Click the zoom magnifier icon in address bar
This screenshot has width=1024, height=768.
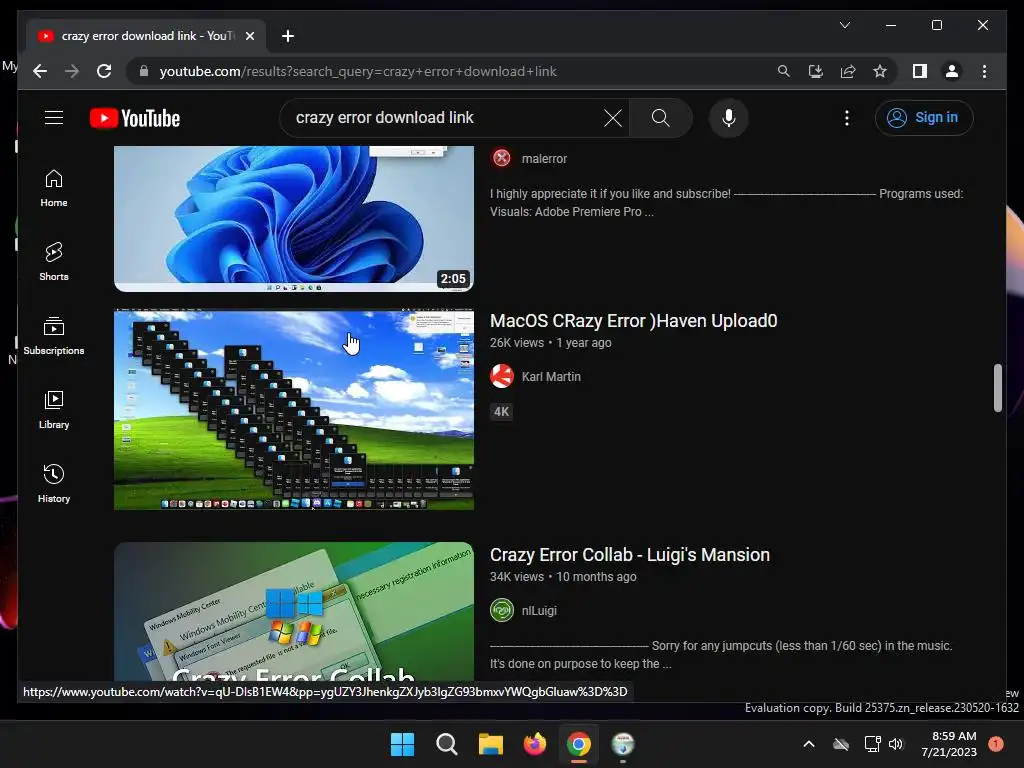coord(783,71)
